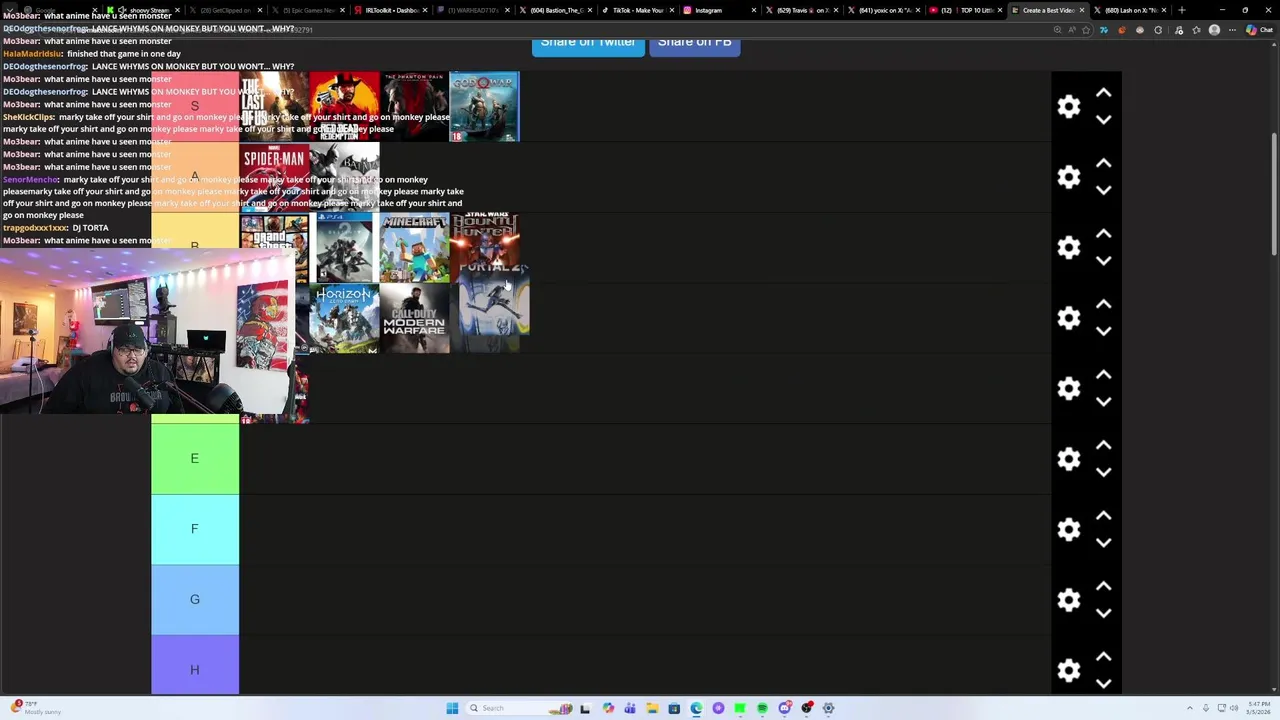
Task: Open Spotify from the taskbar
Action: coord(762,708)
